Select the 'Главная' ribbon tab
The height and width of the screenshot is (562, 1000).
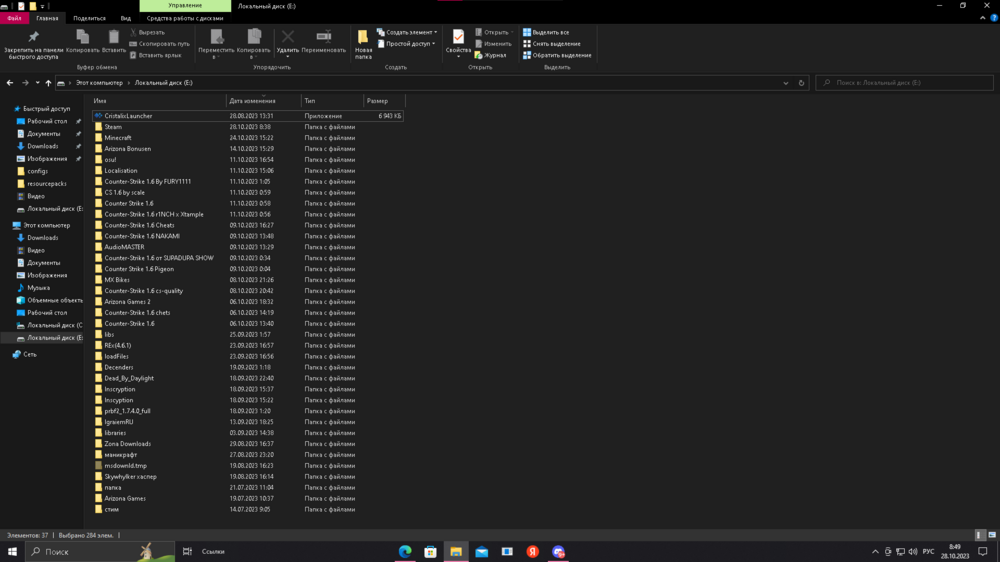tap(47, 18)
